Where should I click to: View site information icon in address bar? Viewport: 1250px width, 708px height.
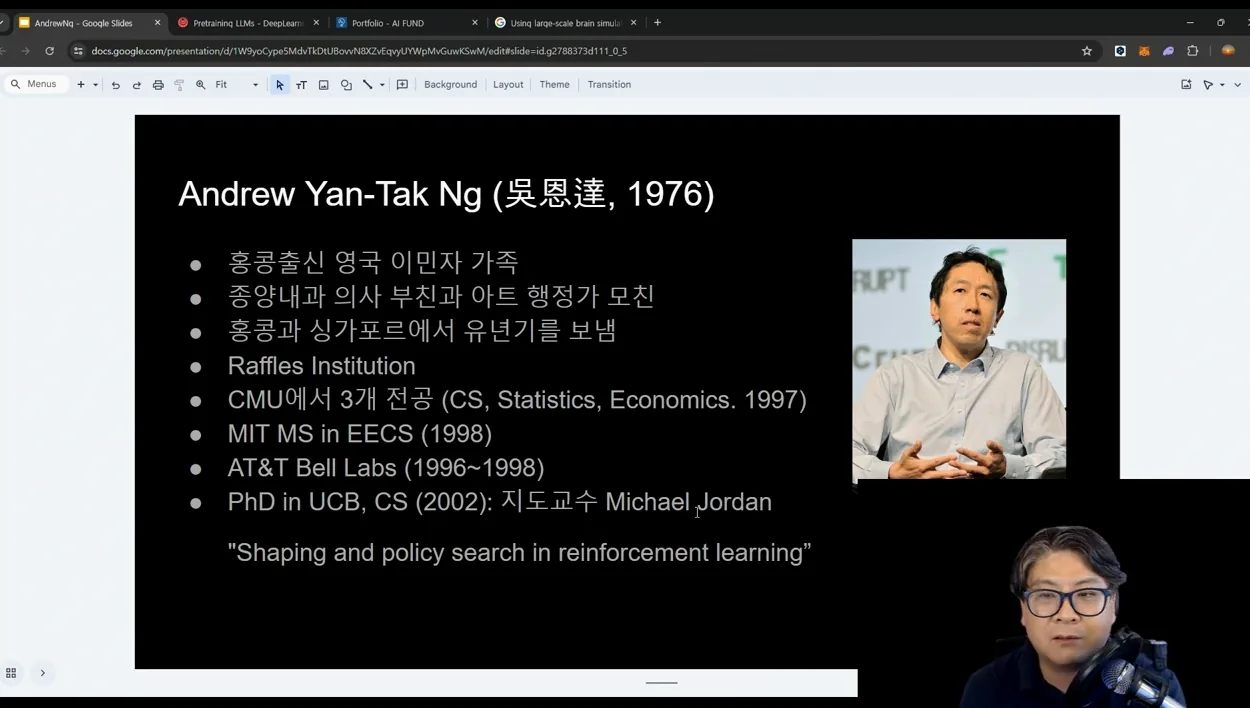click(78, 51)
